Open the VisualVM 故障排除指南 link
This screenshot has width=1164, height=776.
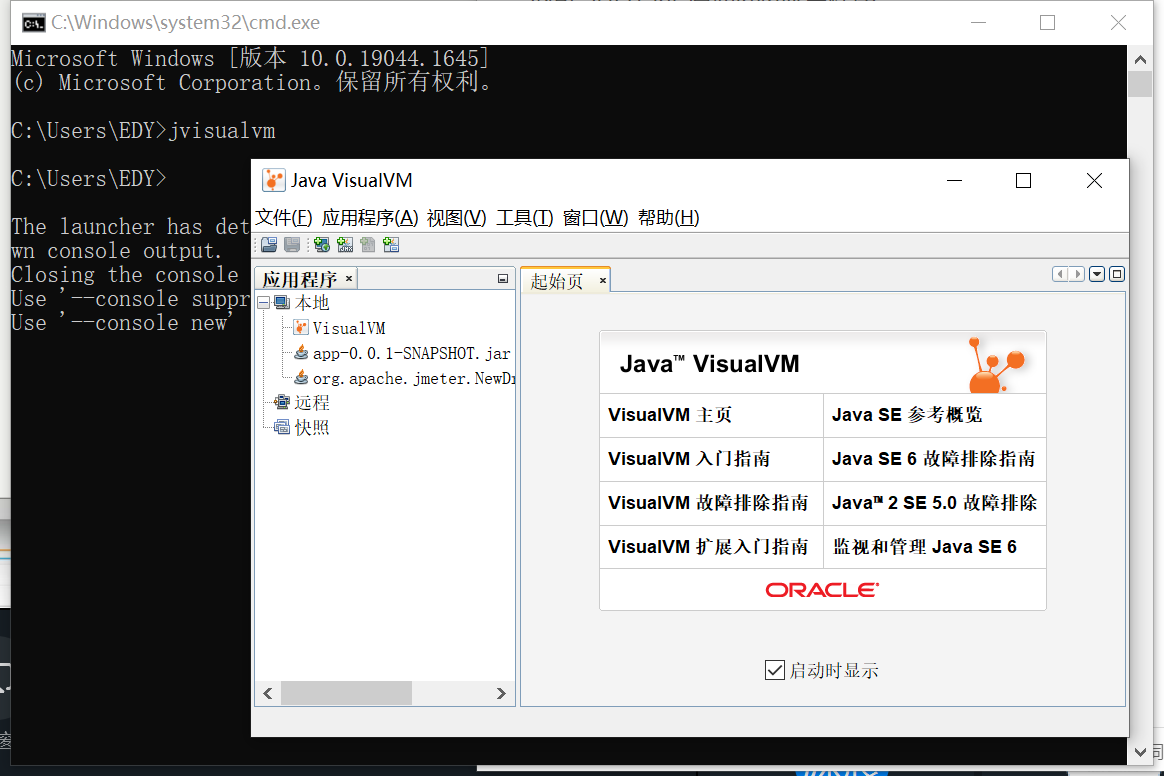[x=708, y=503]
